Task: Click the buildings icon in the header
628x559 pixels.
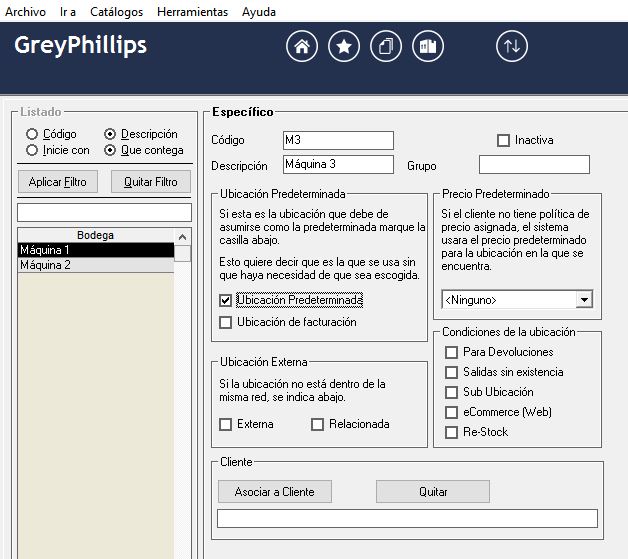Action: (x=427, y=46)
